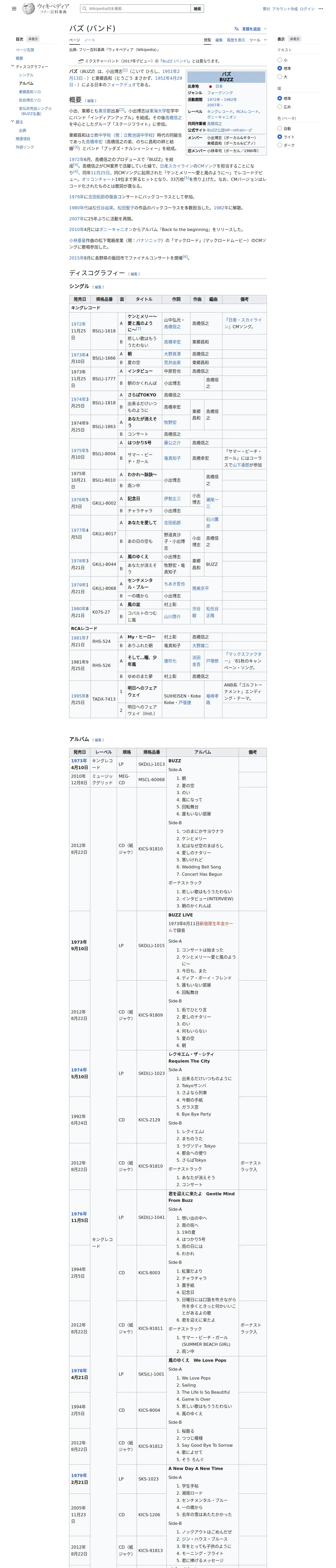Jump to 宣伝非売品シングル in contents
Image resolution: width=336 pixels, height=1568 pixels.
(35, 111)
